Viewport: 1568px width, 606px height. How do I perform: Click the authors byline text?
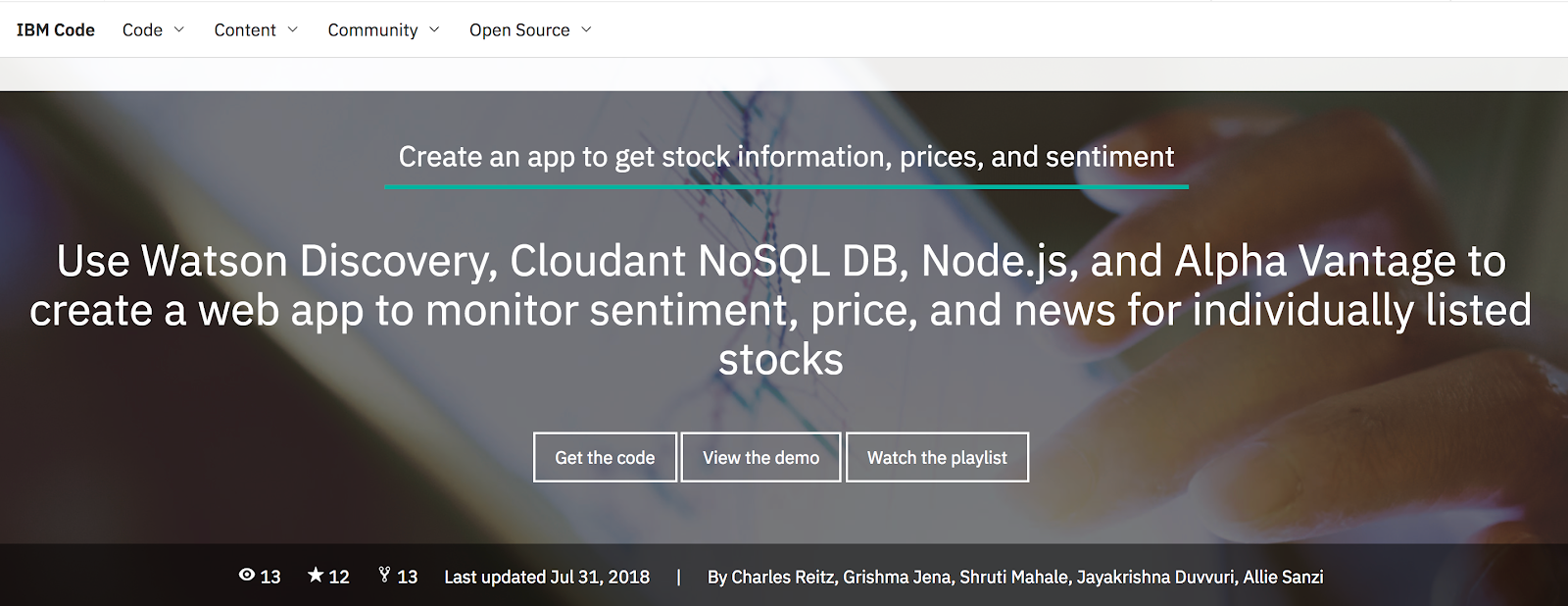tap(1015, 577)
